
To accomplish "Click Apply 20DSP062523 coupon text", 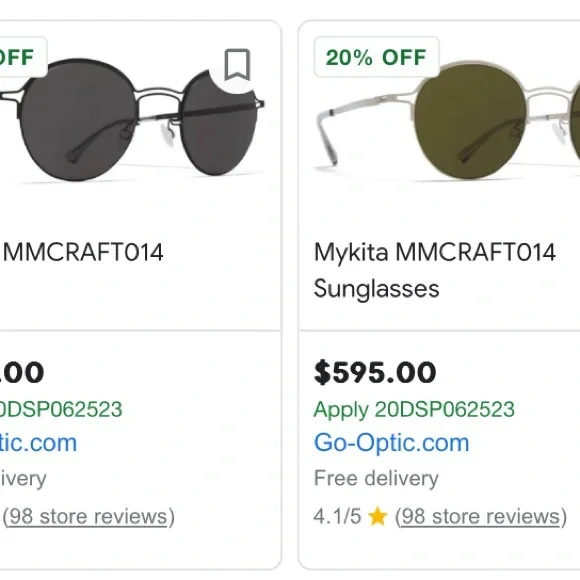I will [414, 409].
